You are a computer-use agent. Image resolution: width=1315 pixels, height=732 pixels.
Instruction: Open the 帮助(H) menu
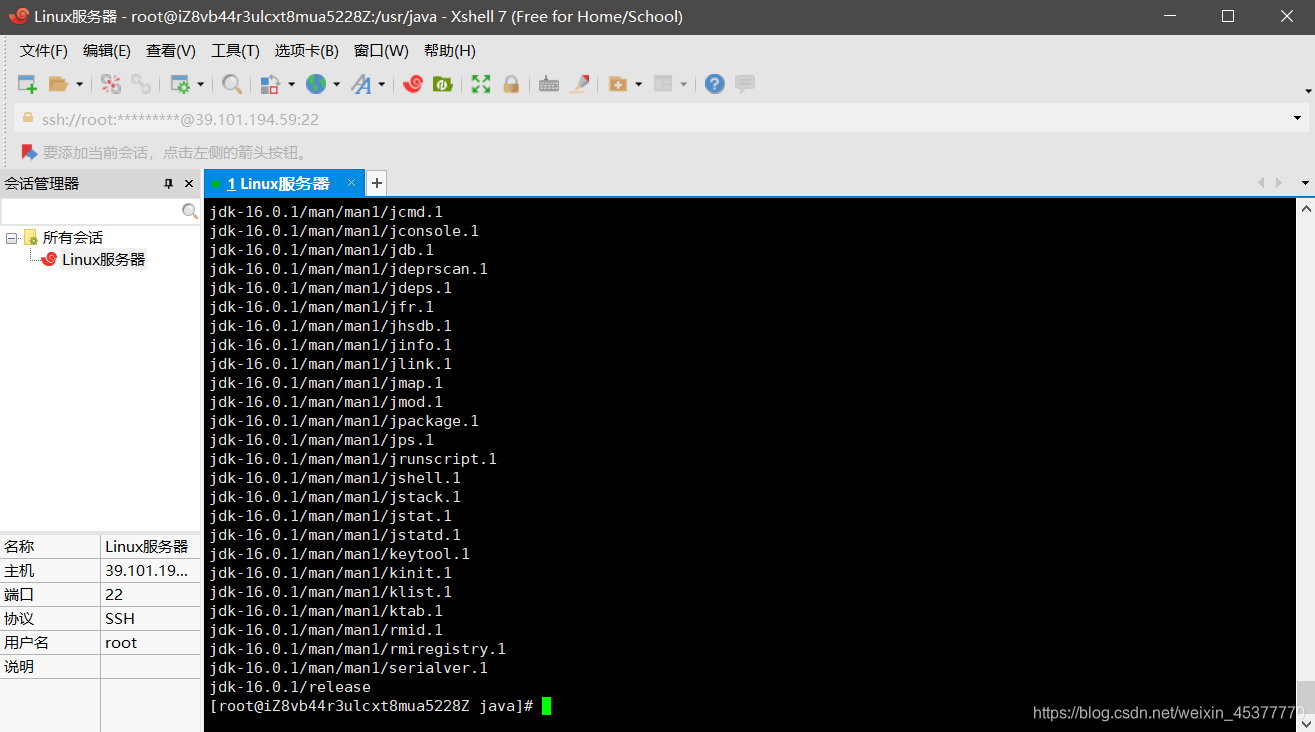[x=450, y=51]
